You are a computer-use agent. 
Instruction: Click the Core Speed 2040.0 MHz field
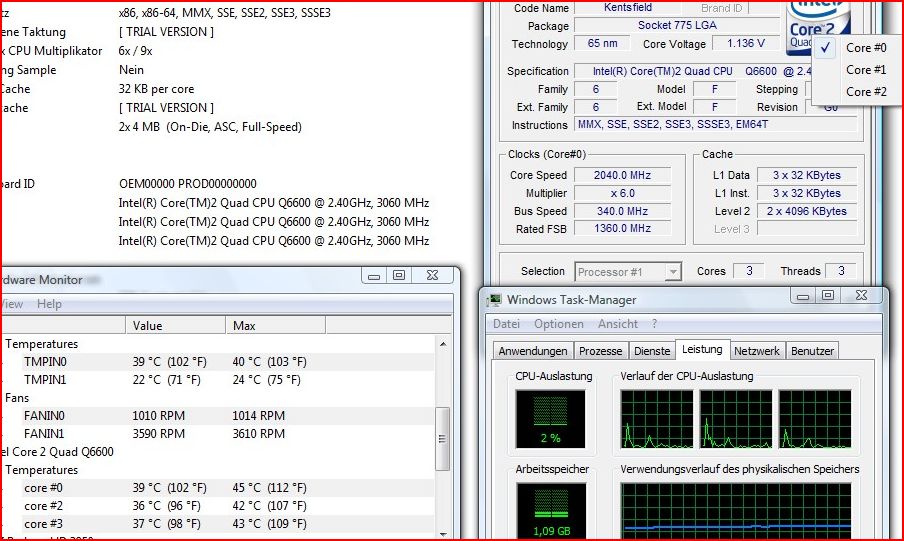point(623,175)
